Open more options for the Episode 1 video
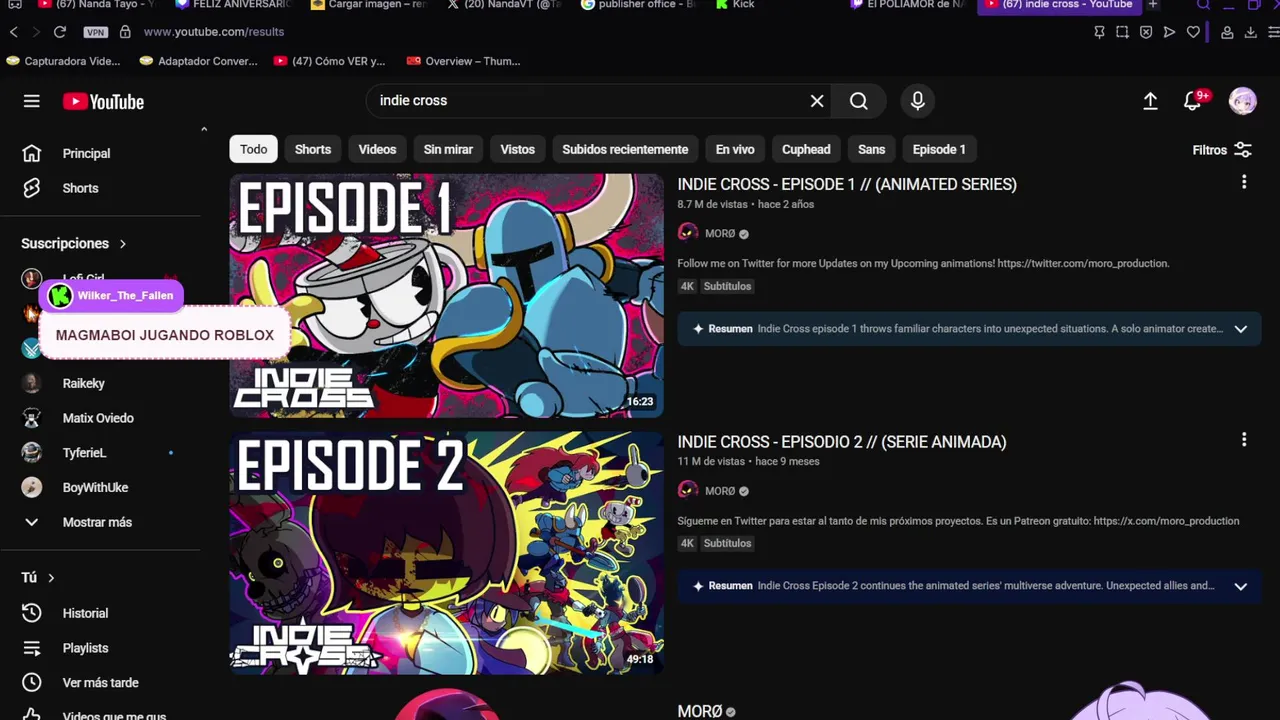1280x720 pixels. pos(1244,182)
